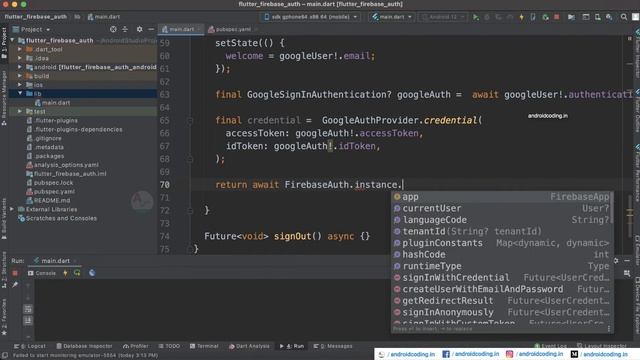Open the TODO tool tab
Image resolution: width=640 pixels, height=360 pixels.
coord(169,346)
